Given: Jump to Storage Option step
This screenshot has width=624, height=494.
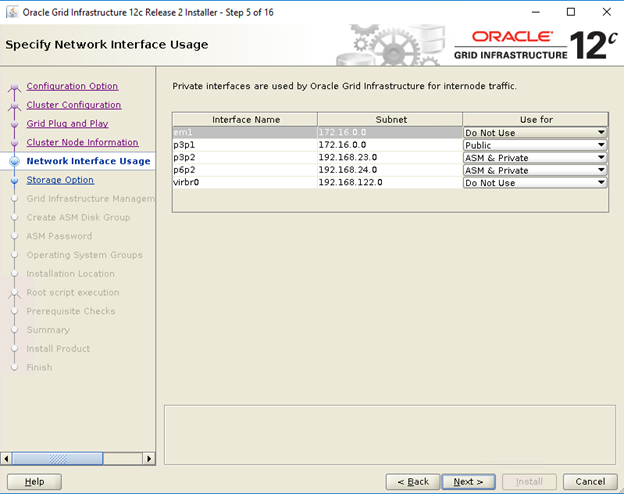Looking at the screenshot, I should (x=60, y=180).
